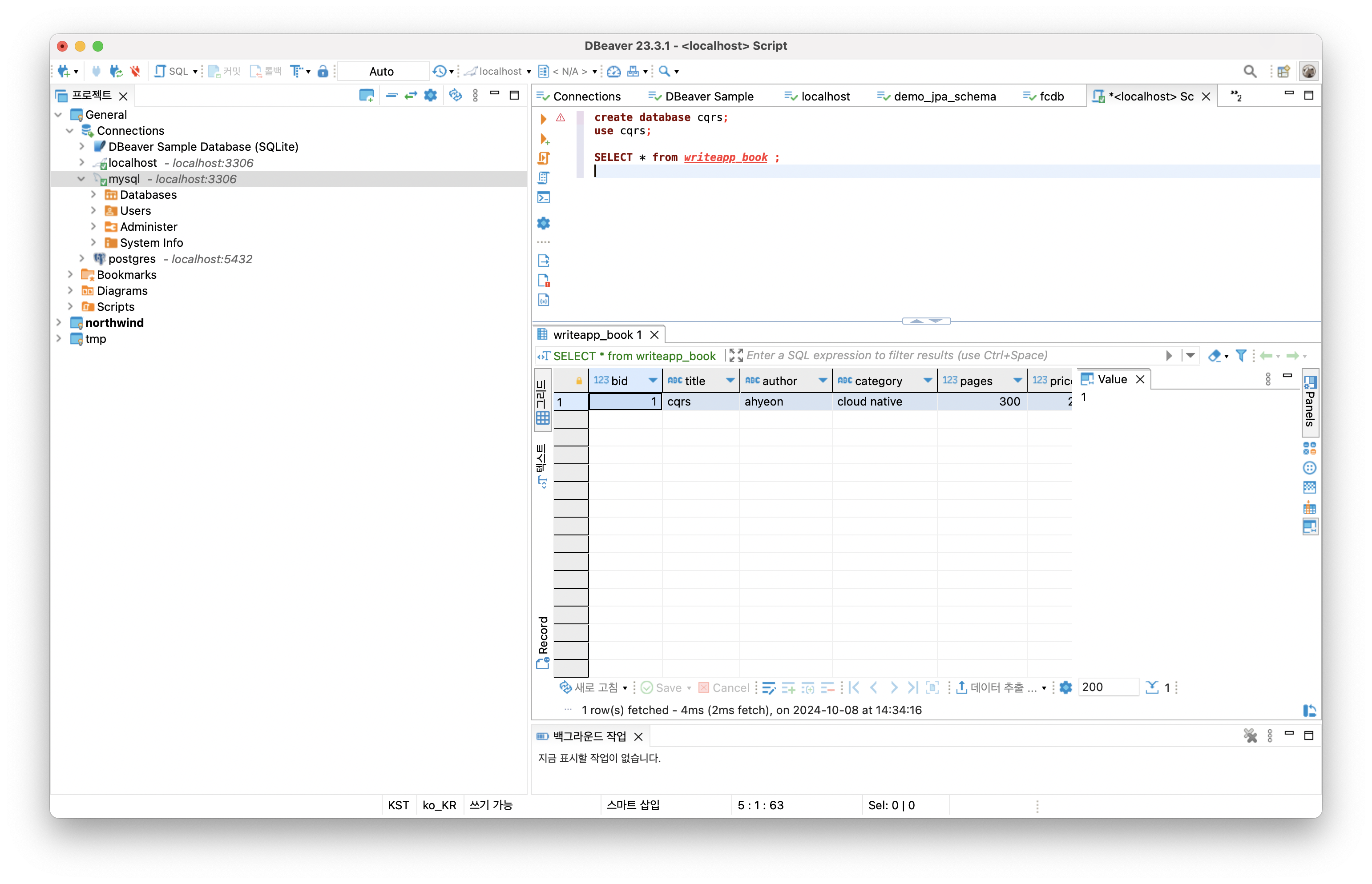Click the transaction lock icon in toolbar

click(323, 71)
